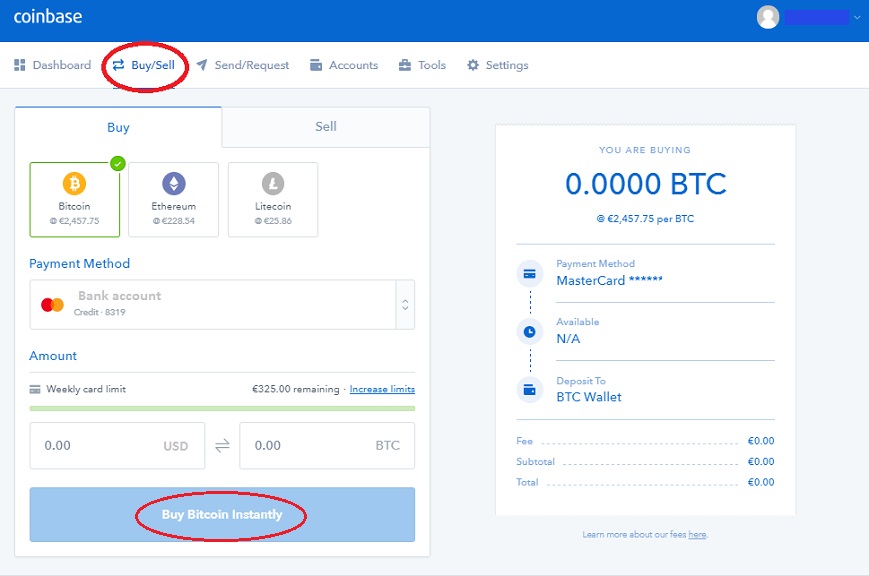Click the Accounts wallet icon
The height and width of the screenshot is (576, 869).
(x=316, y=65)
